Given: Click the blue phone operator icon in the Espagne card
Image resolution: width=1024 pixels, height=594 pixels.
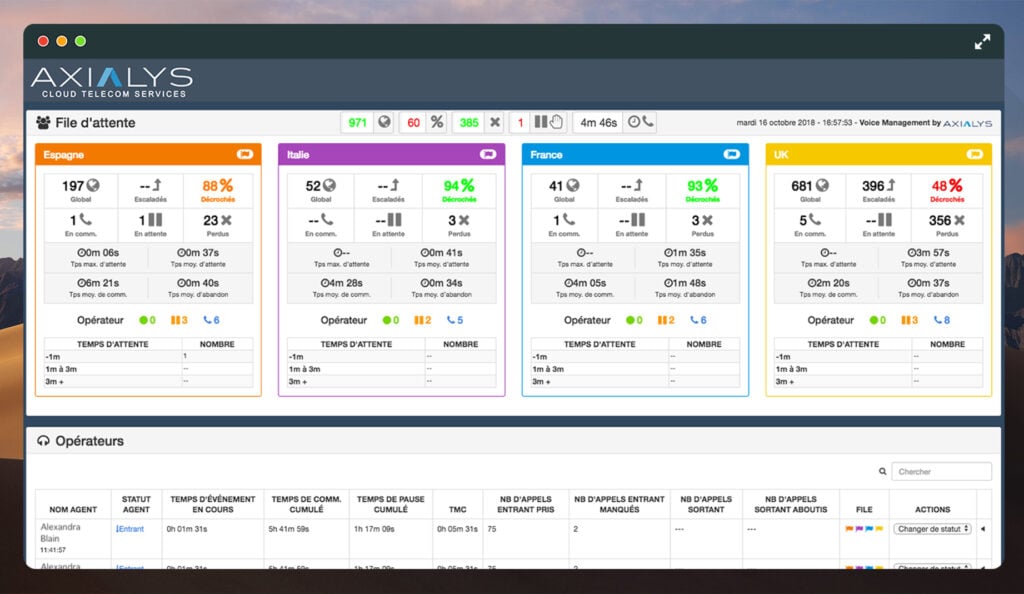Looking at the screenshot, I should coord(207,320).
